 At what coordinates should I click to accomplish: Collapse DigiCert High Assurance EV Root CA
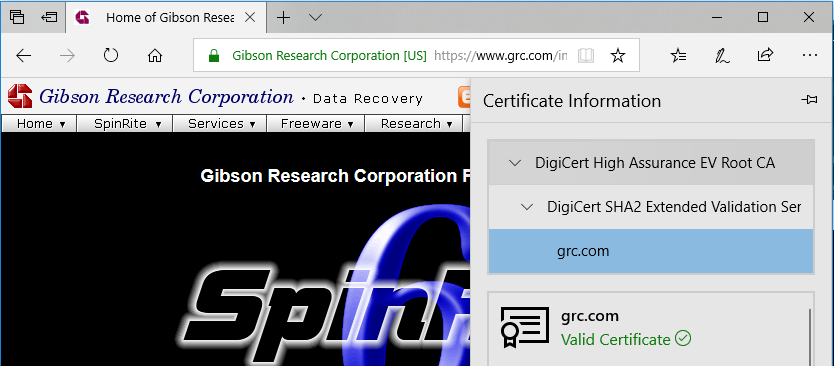click(x=515, y=163)
